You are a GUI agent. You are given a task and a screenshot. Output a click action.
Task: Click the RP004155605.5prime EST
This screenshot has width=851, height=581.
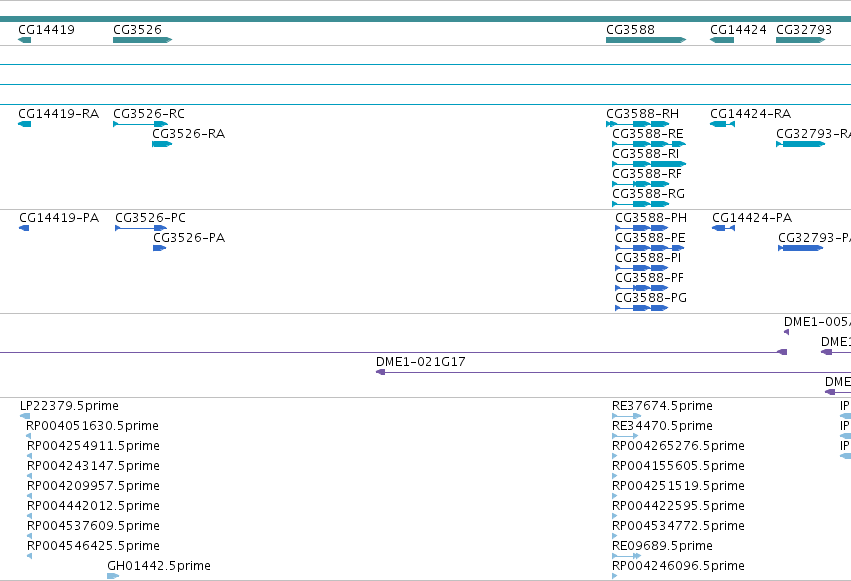click(678, 467)
